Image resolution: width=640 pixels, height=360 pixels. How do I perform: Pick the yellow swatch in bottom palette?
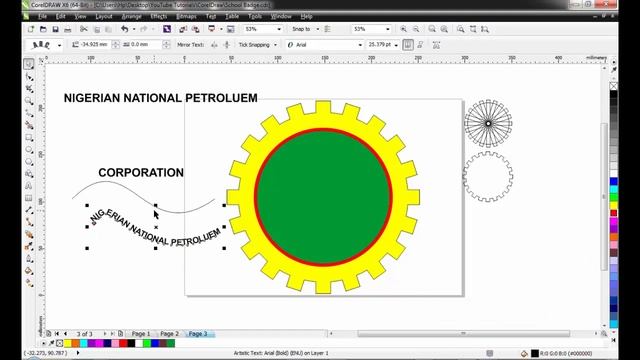click(68, 343)
